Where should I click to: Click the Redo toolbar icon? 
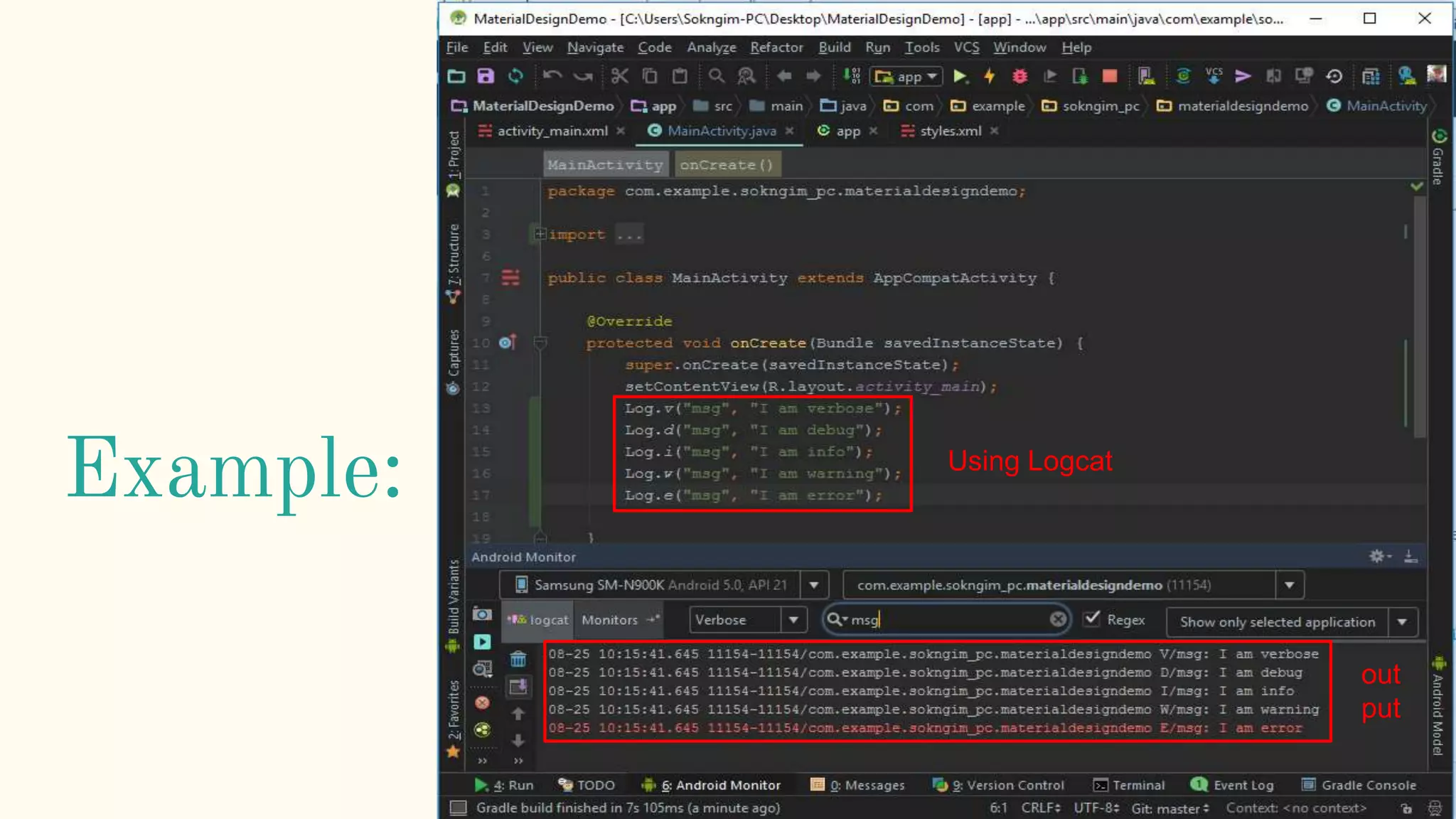click(583, 76)
